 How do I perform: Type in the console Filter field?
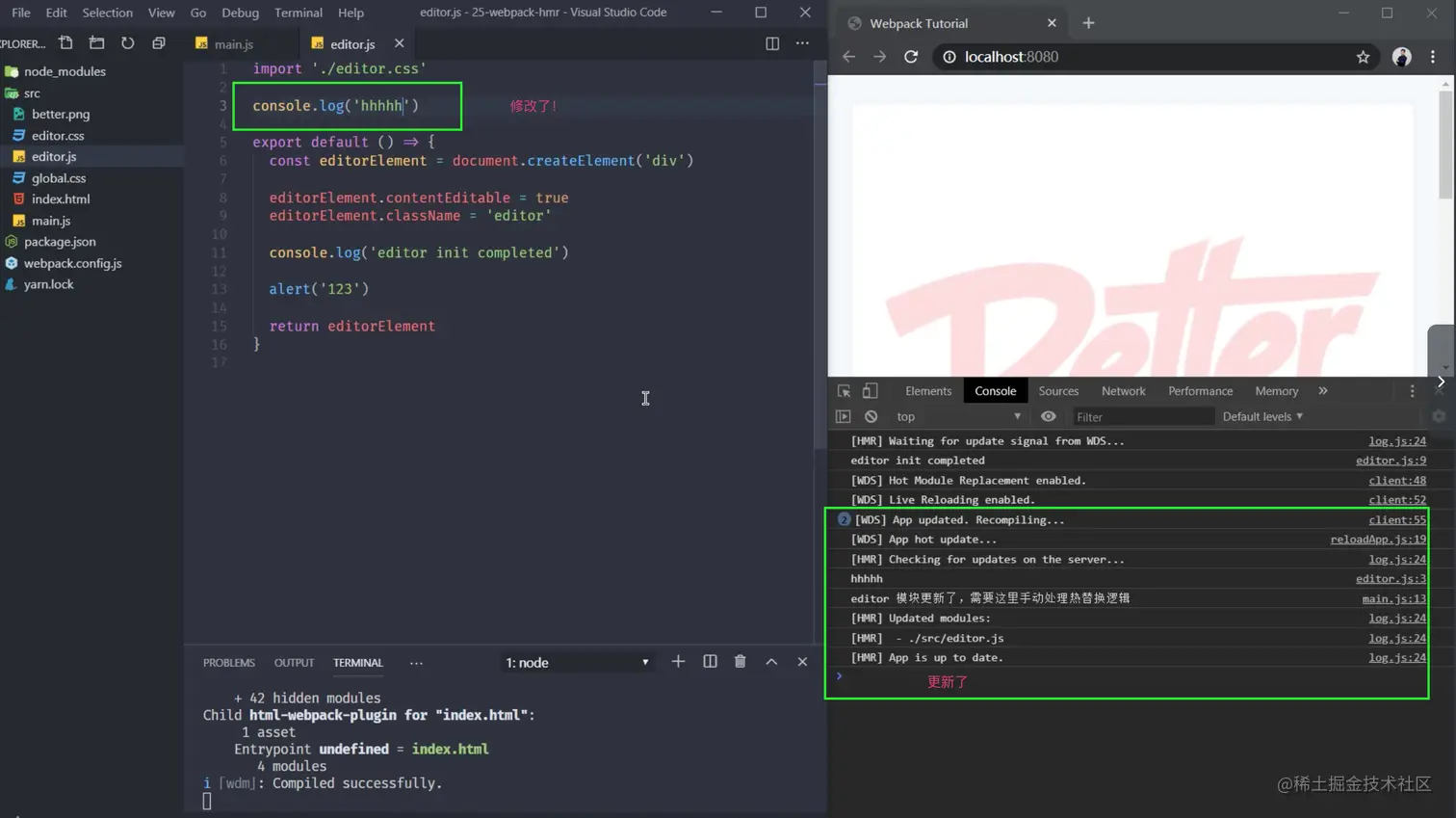tap(1142, 417)
